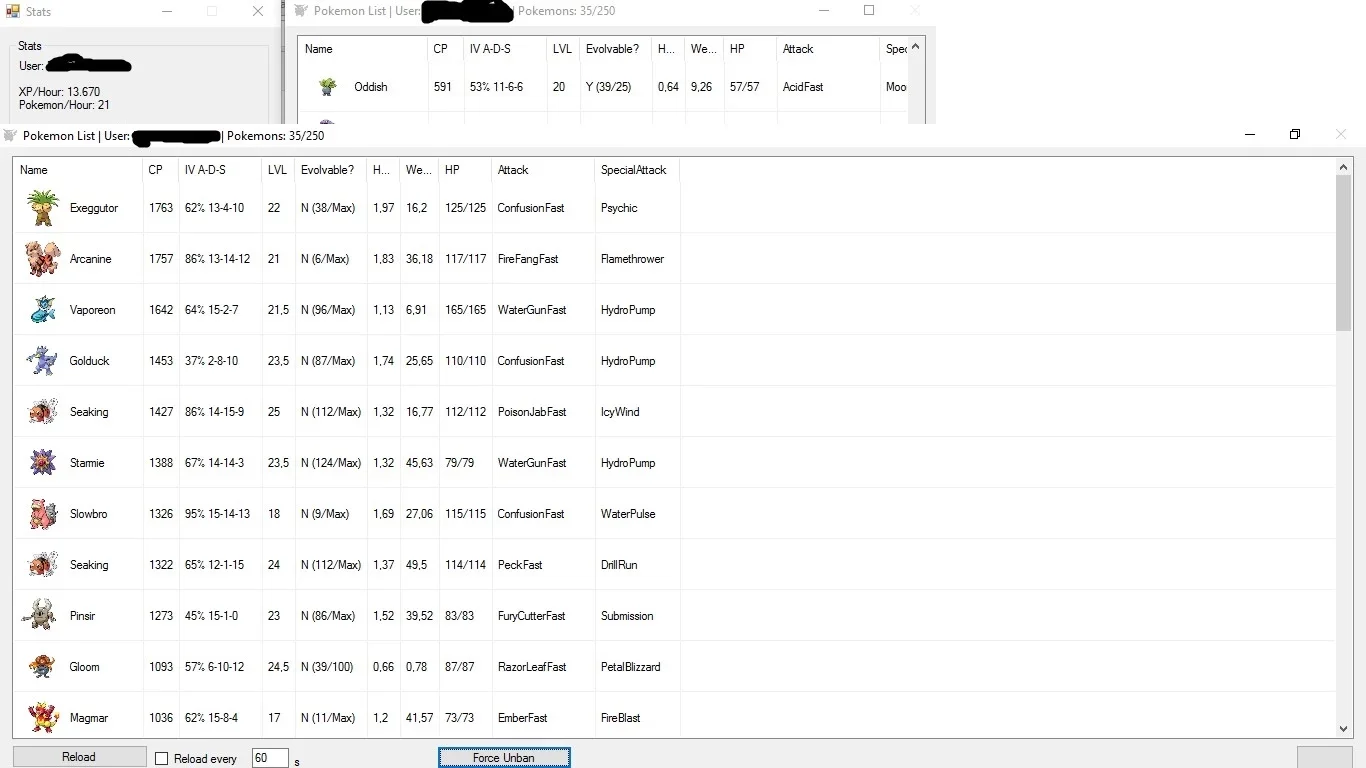The image size is (1366, 768).
Task: Sort by the SpecialAttack column header
Action: (x=637, y=170)
